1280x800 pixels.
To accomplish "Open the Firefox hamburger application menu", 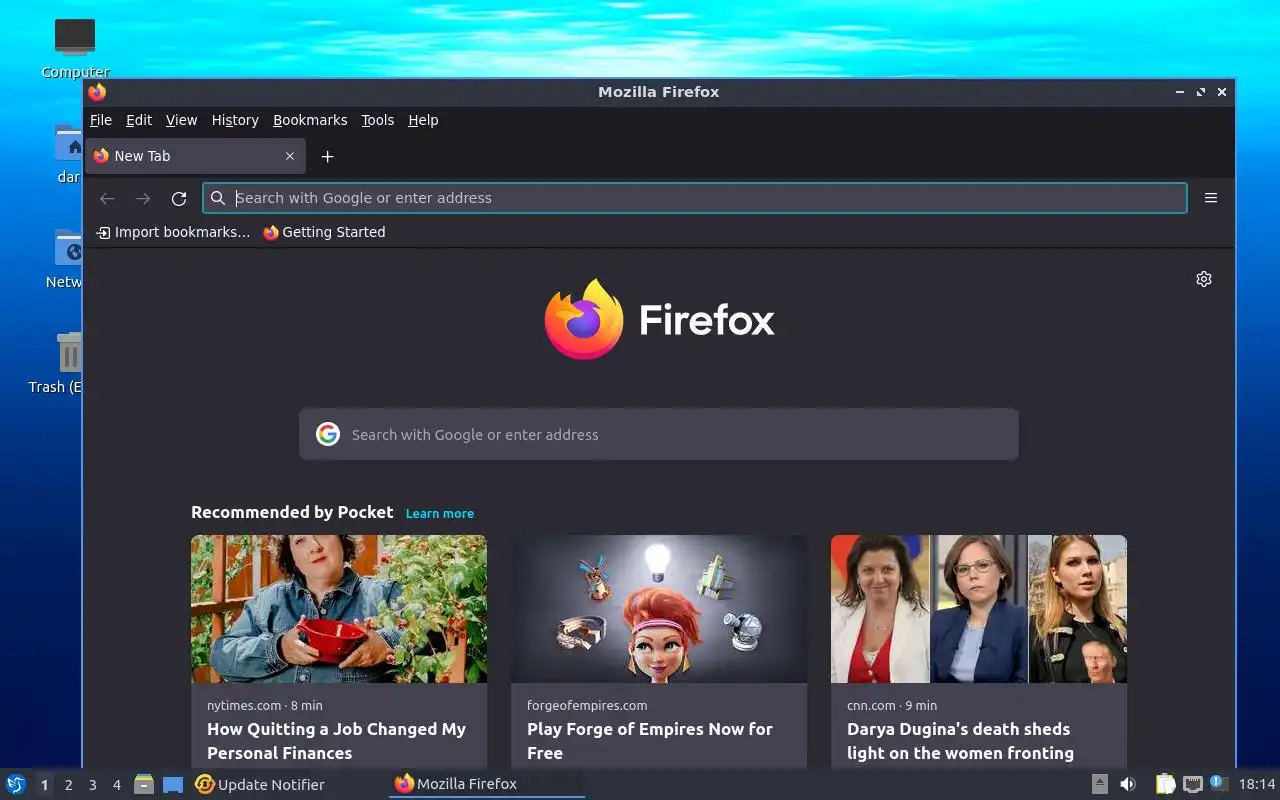I will (x=1211, y=198).
